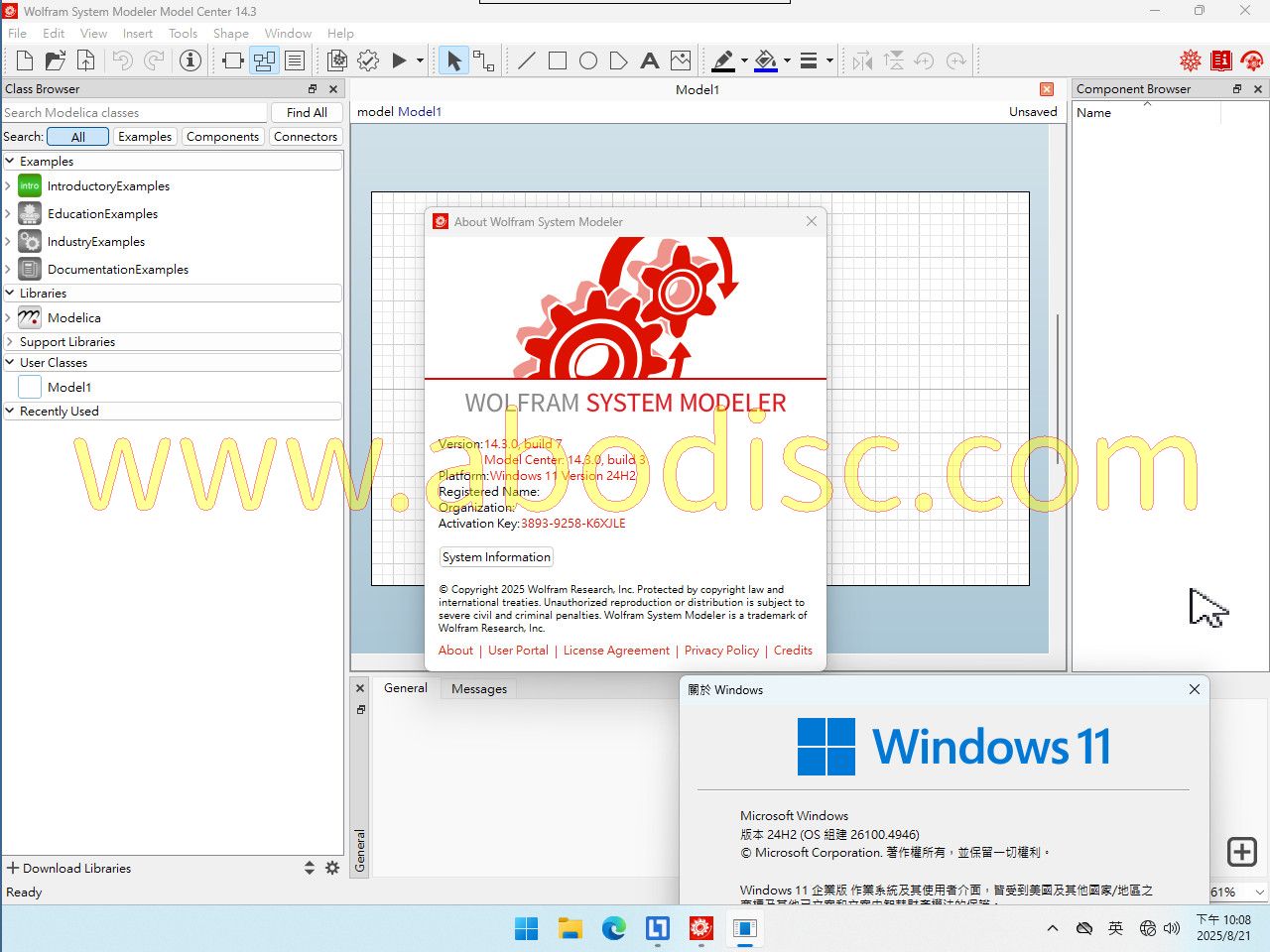
Task: Click the rotate counterclockwise icon
Action: point(924,60)
